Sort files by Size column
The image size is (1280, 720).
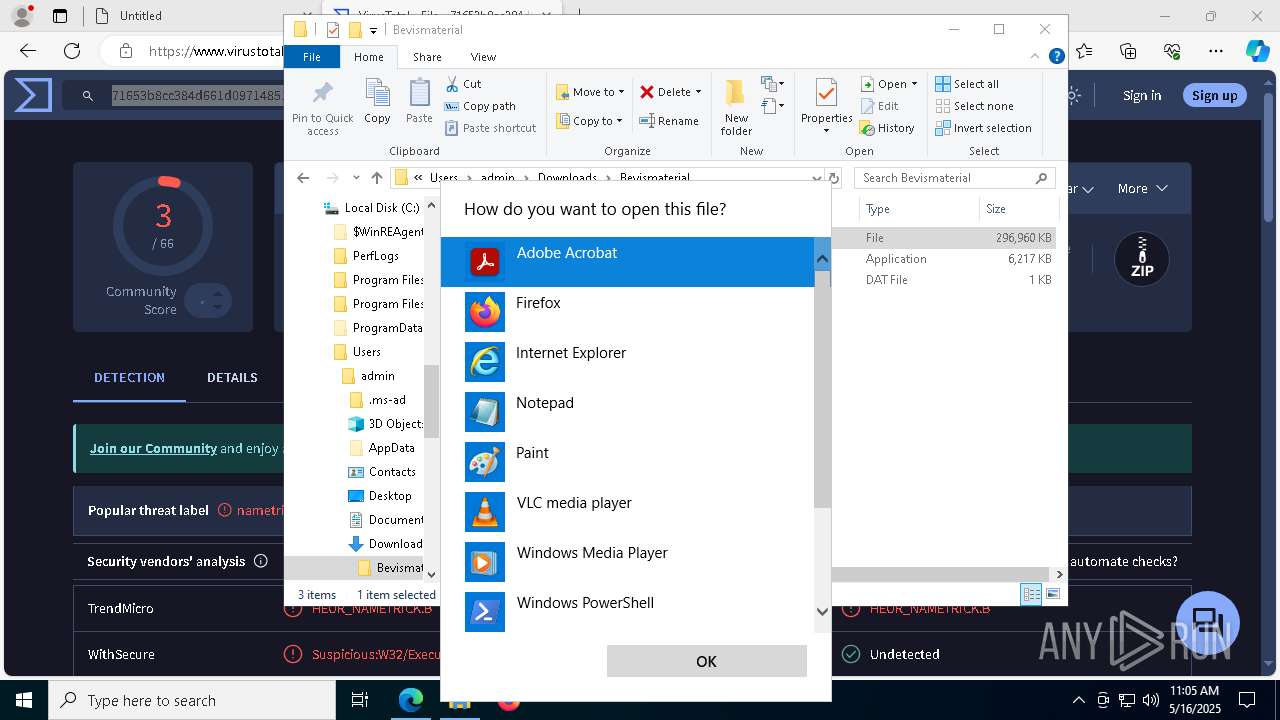click(x=1018, y=209)
